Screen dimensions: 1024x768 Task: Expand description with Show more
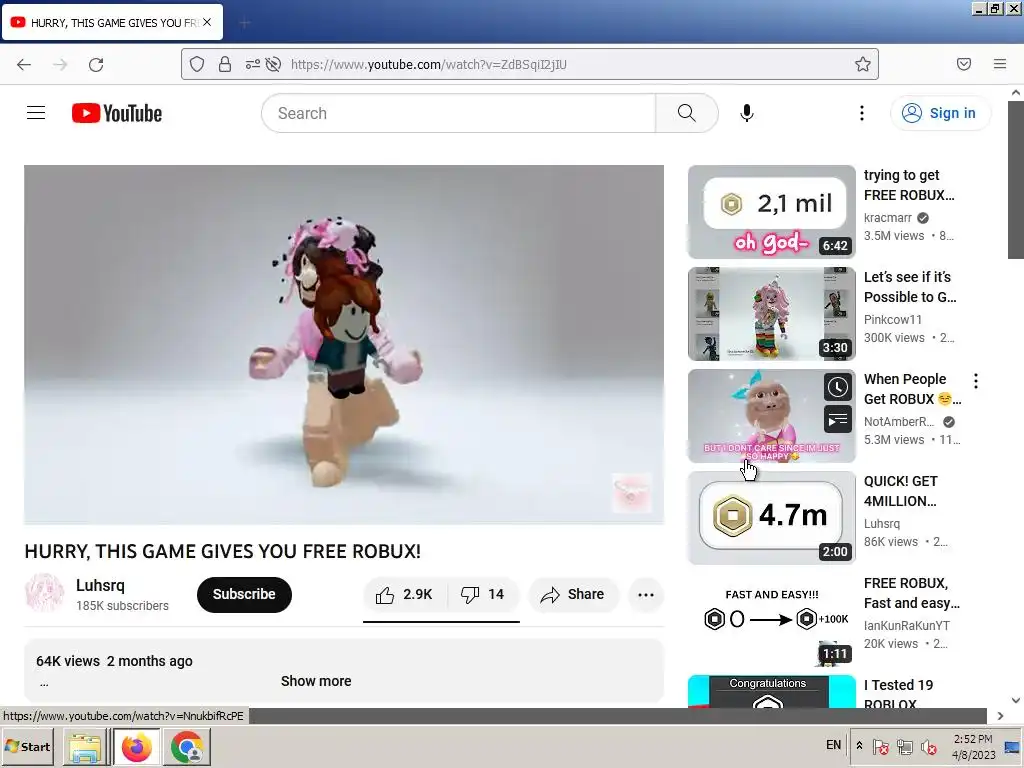point(316,680)
